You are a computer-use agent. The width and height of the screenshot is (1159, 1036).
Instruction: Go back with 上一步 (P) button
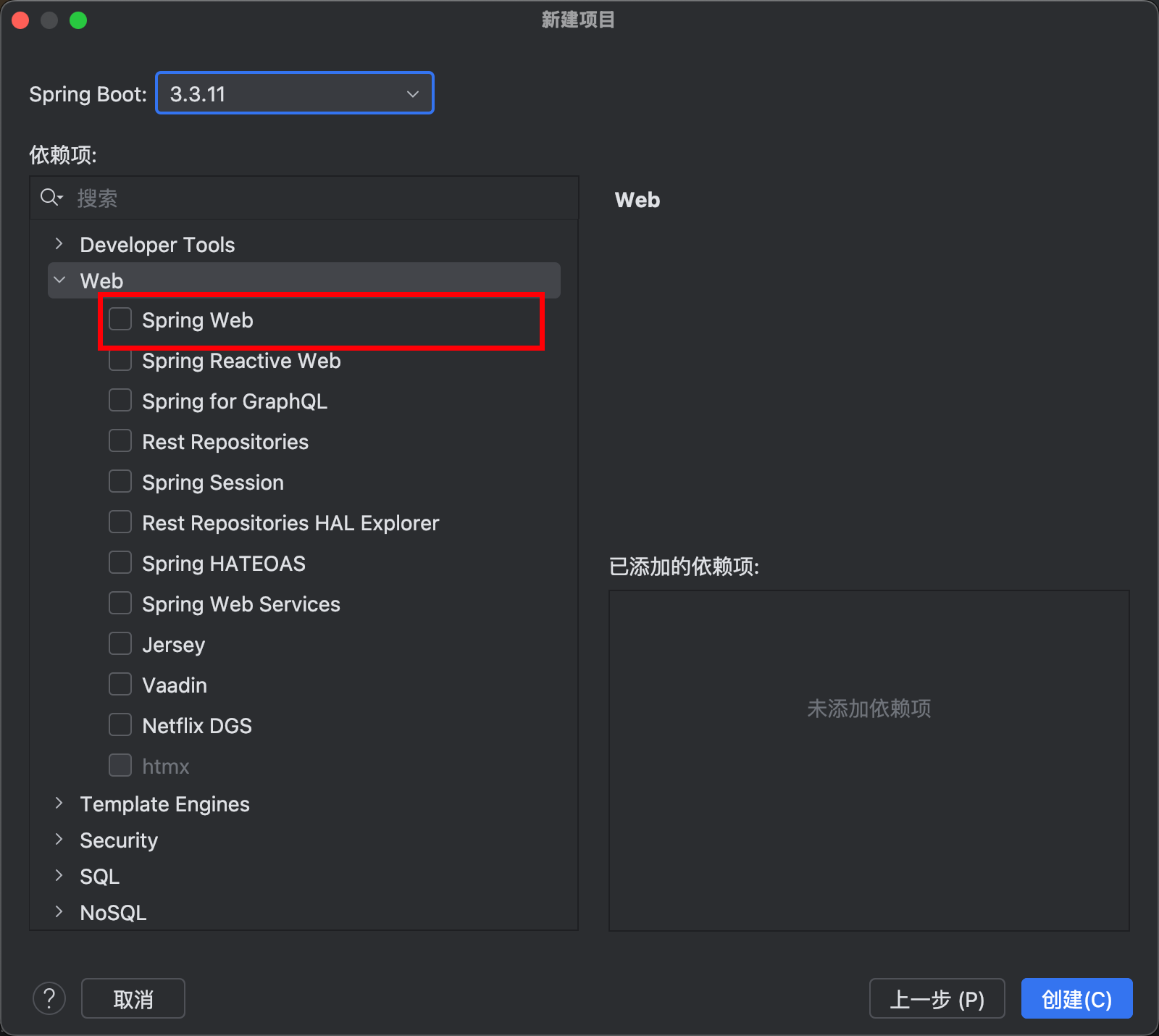click(x=937, y=998)
